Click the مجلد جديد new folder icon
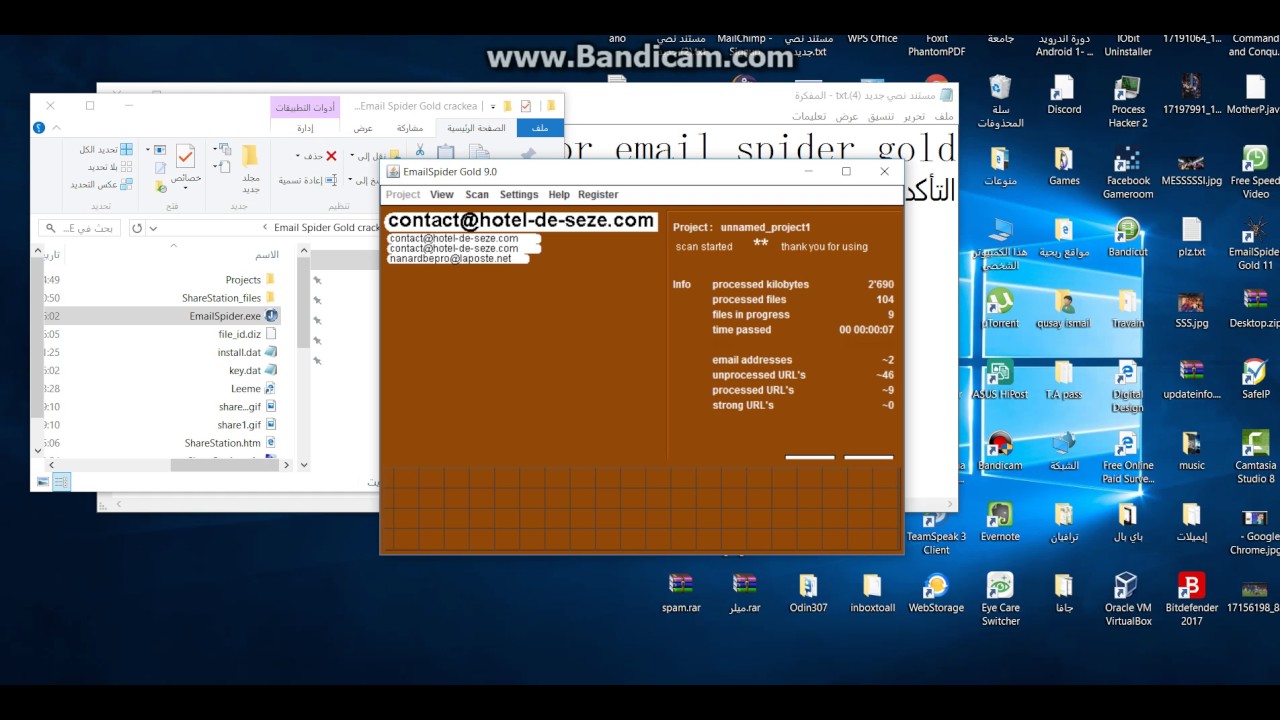This screenshot has width=1280, height=720. point(250,168)
